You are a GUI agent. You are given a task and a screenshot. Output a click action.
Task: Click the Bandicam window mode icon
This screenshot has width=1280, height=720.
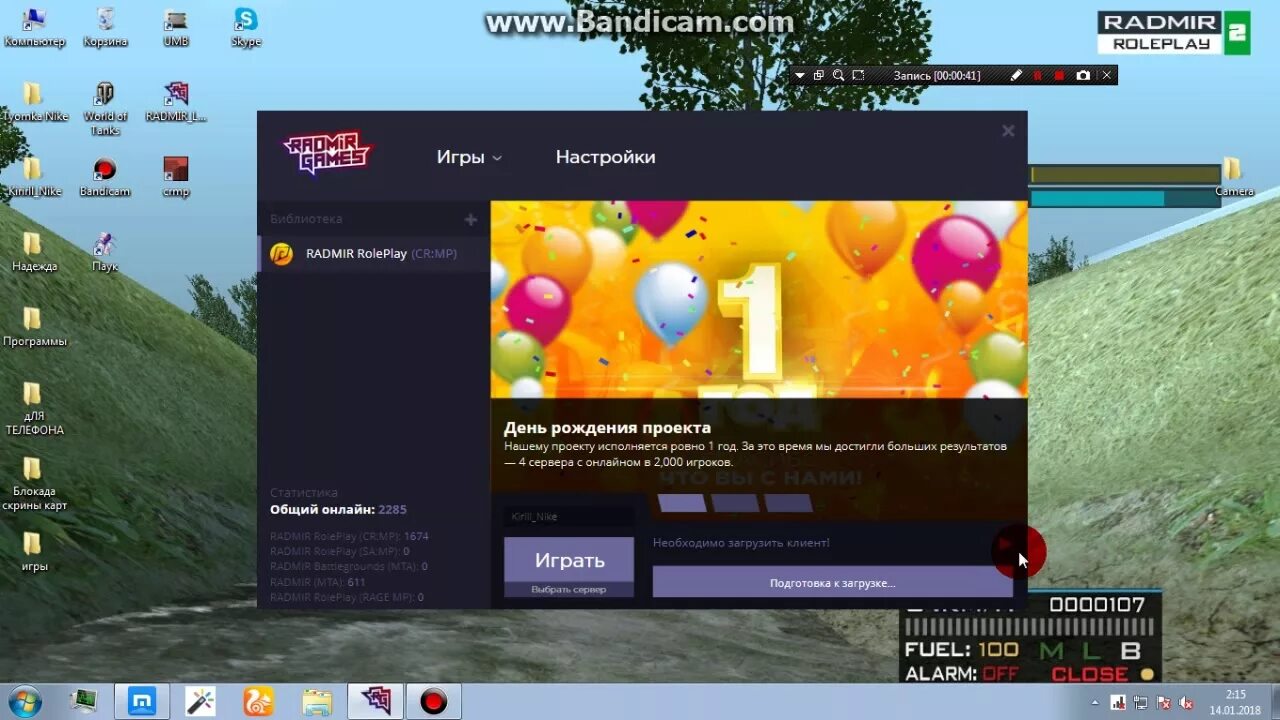(x=819, y=75)
